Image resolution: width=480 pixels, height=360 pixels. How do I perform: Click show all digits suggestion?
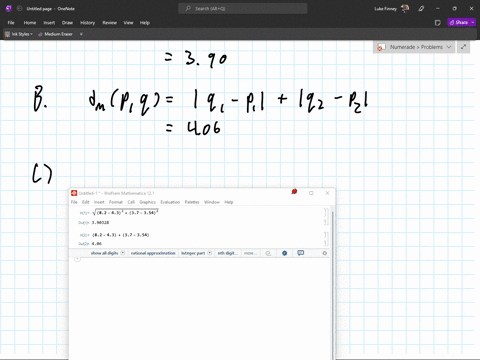point(104,253)
